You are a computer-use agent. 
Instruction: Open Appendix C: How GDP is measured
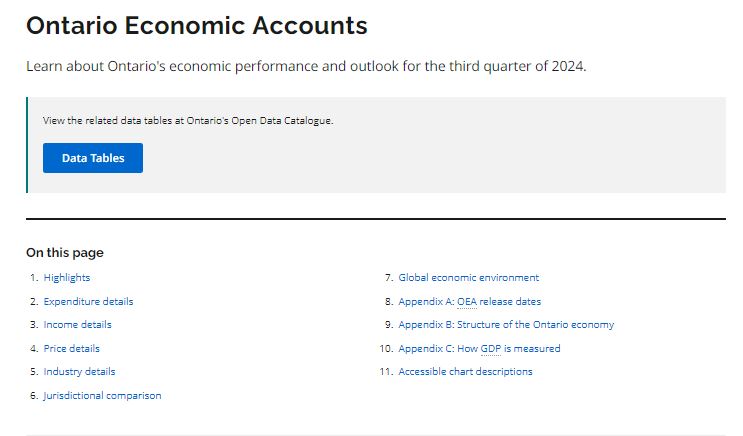click(479, 349)
